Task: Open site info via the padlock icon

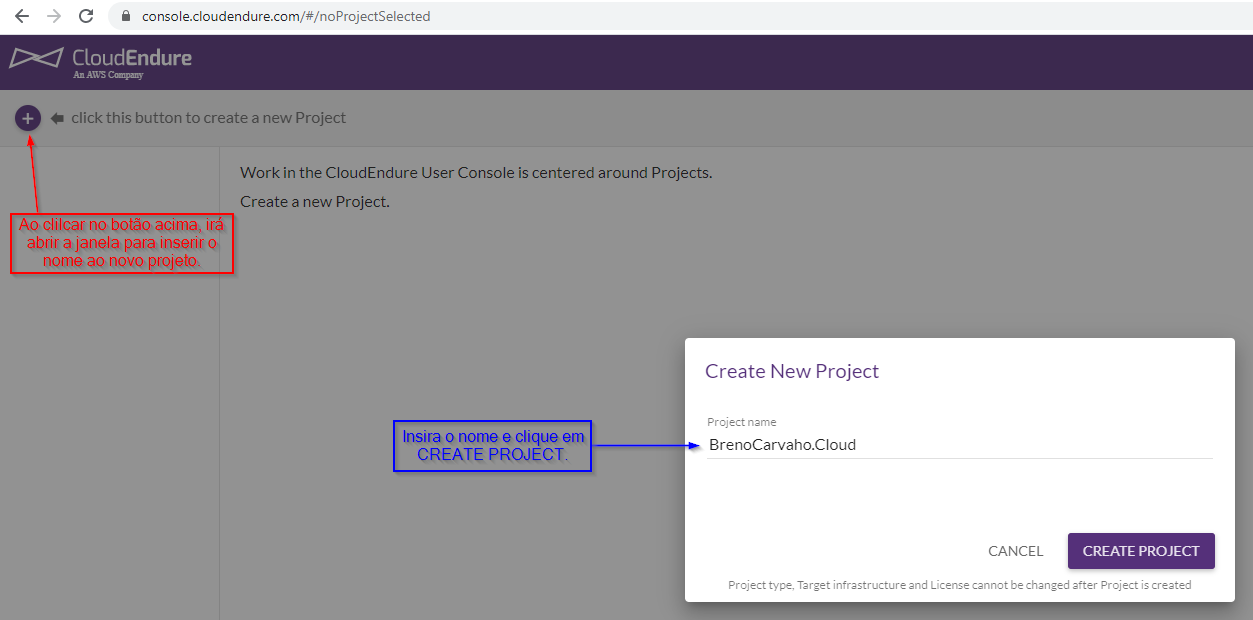Action: (126, 16)
